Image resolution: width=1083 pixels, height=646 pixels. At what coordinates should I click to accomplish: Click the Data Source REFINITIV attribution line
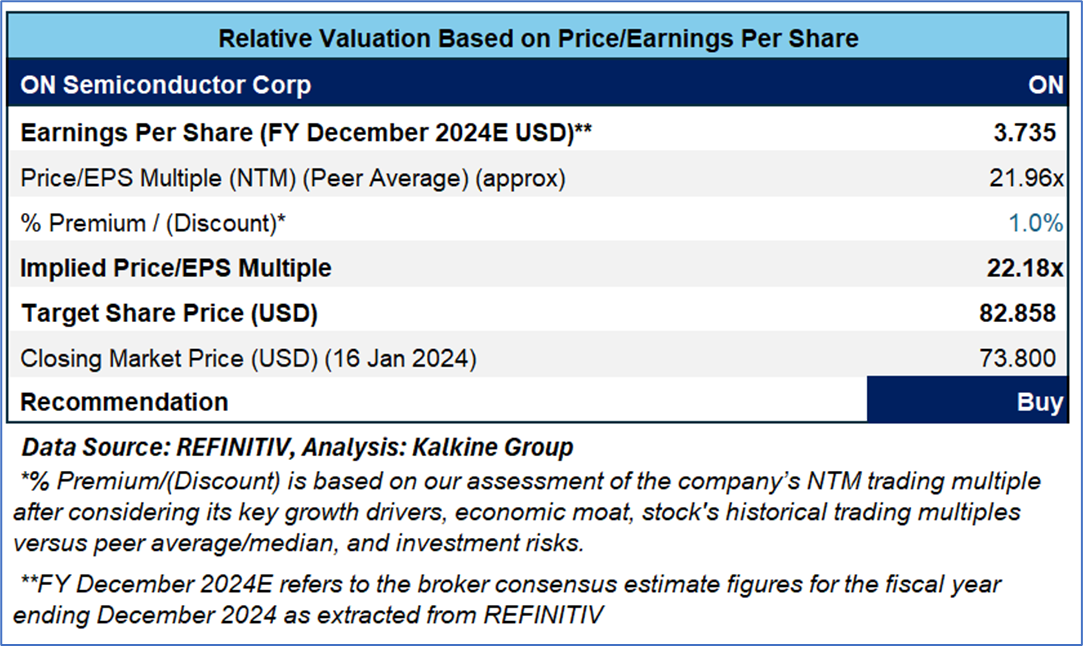tap(298, 447)
